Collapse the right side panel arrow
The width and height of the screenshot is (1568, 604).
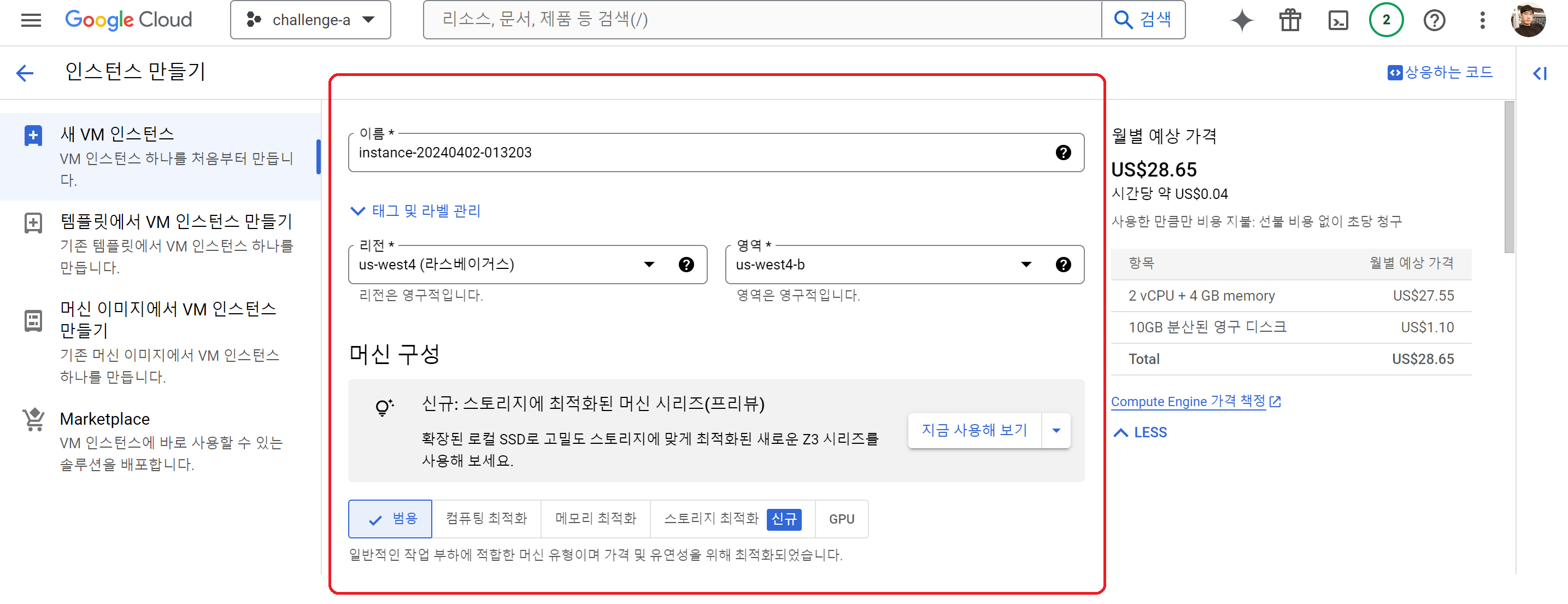click(1540, 74)
